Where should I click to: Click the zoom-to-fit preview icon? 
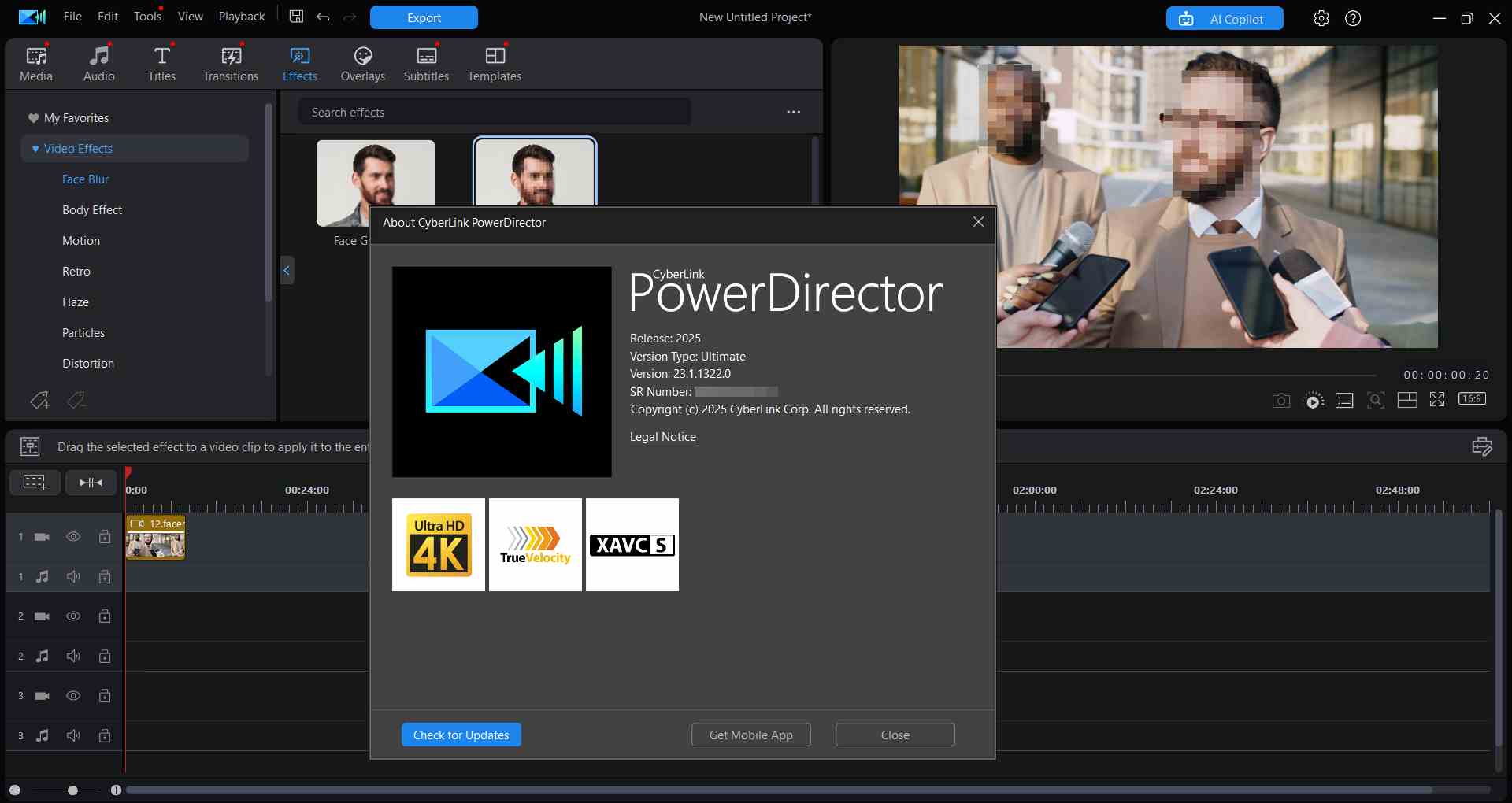coord(1376,400)
